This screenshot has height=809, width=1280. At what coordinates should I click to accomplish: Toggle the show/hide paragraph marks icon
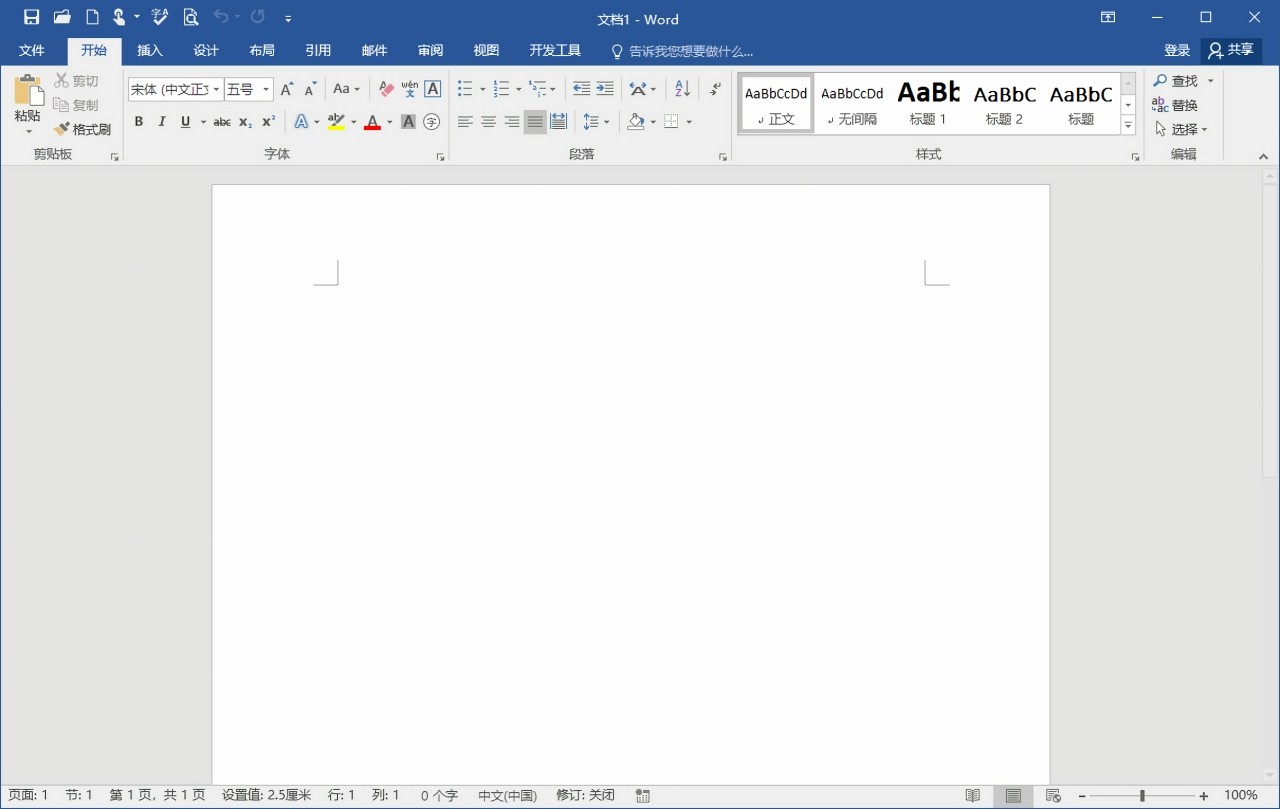tap(715, 89)
